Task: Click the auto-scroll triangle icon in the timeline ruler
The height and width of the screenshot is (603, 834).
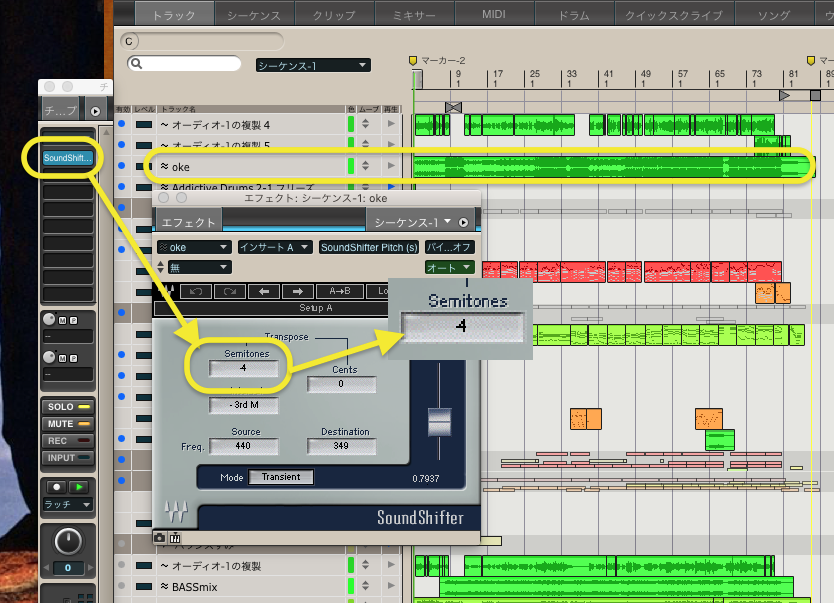Action: point(784,95)
